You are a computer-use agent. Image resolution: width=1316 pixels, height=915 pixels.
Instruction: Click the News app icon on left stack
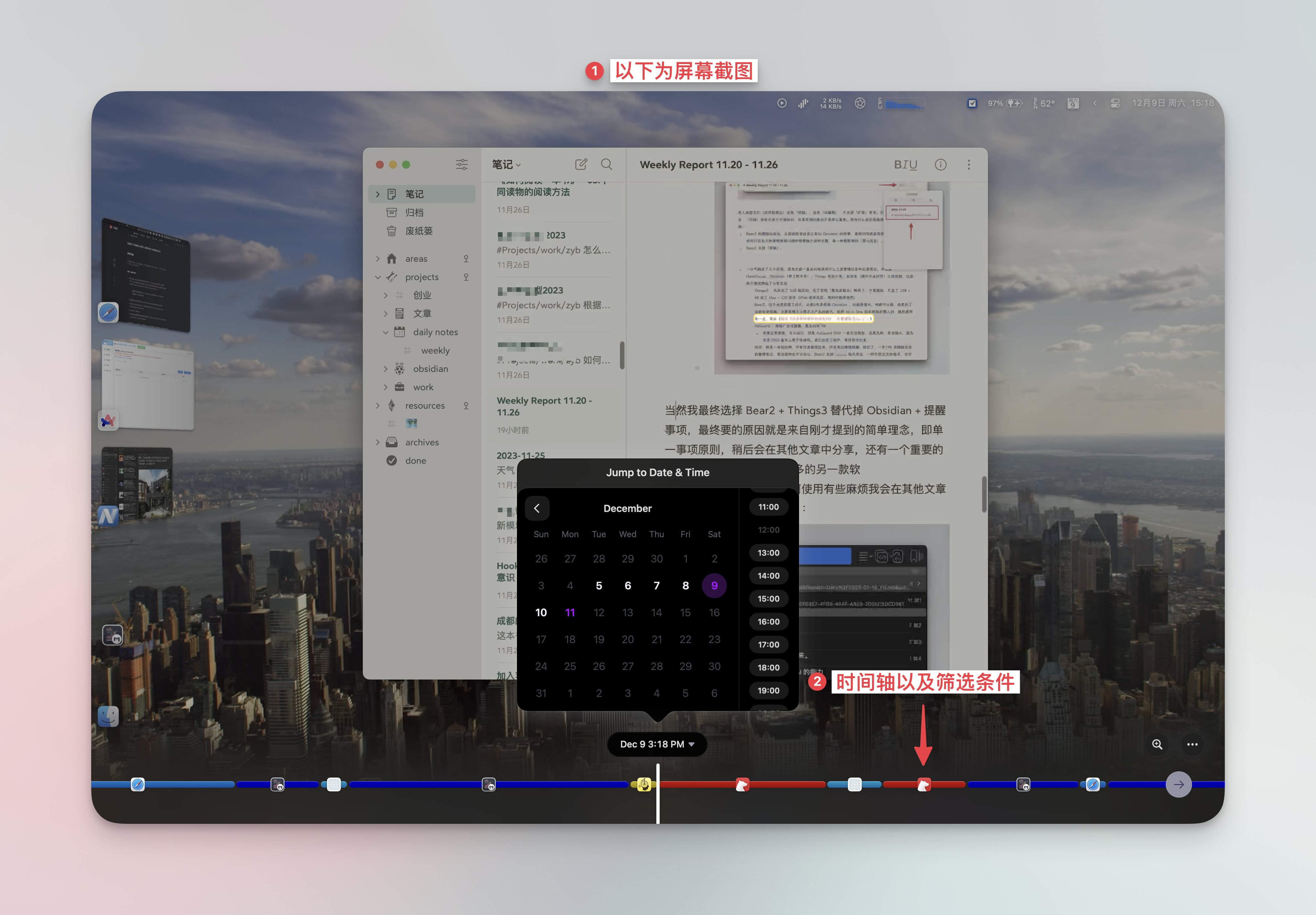pyautogui.click(x=108, y=517)
